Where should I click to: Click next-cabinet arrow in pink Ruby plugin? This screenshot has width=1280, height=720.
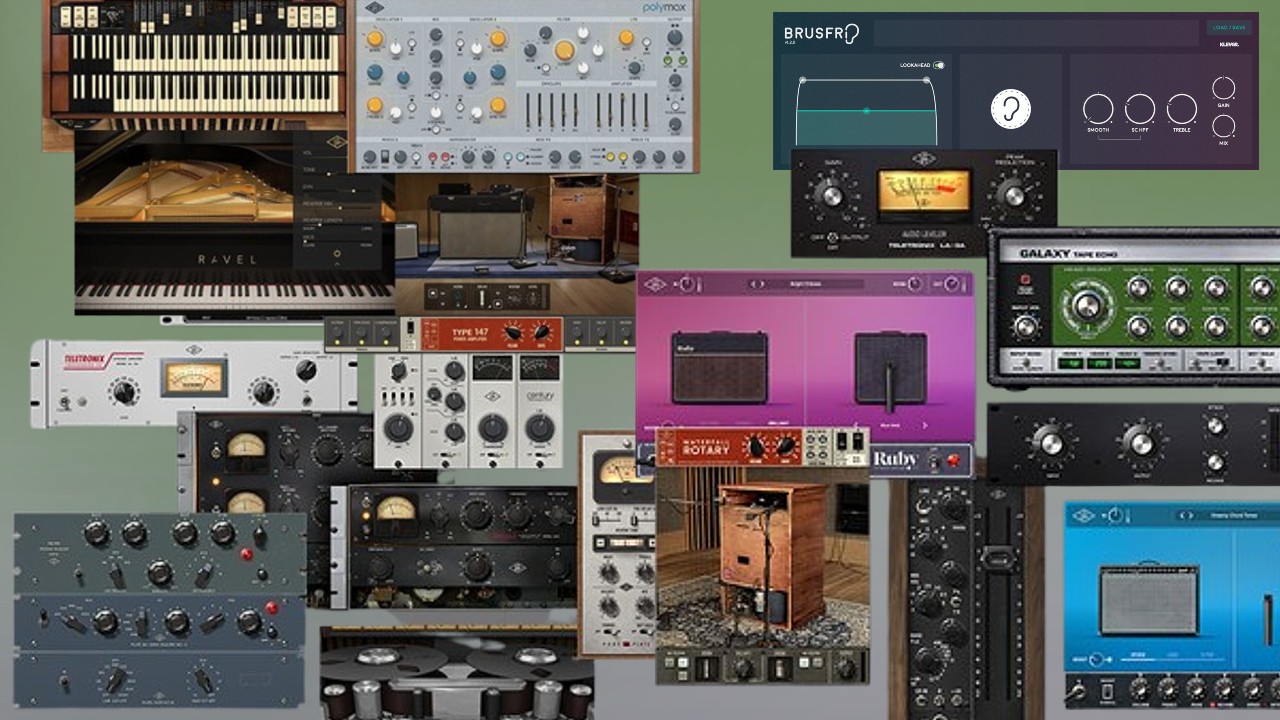coord(923,426)
